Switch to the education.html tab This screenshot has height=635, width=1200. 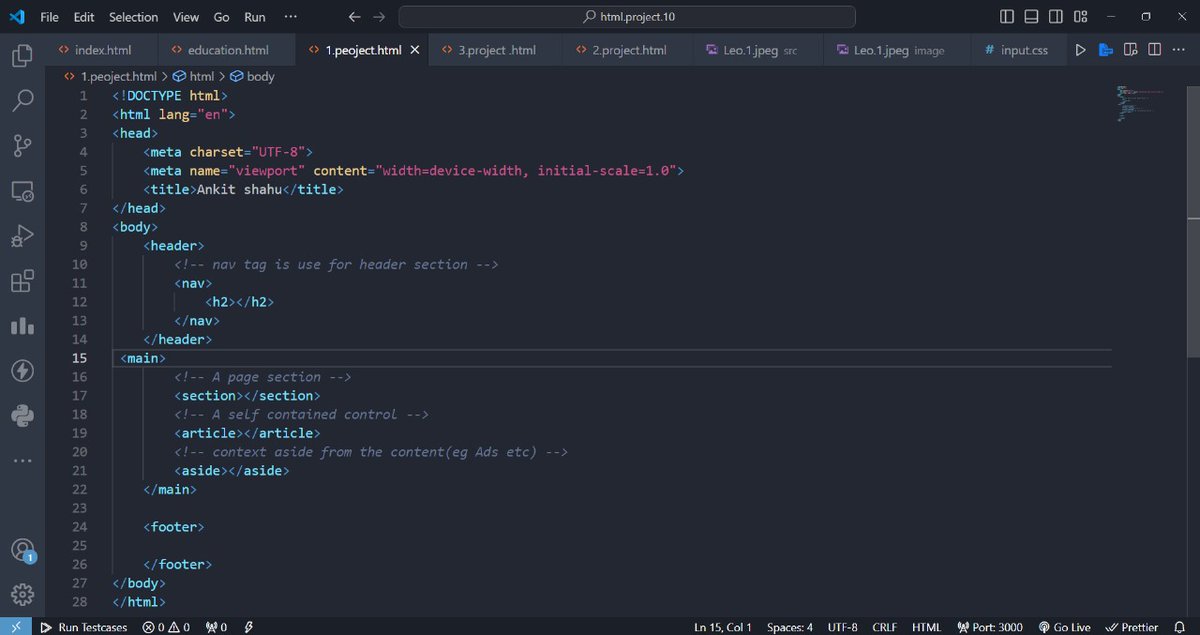coord(228,50)
